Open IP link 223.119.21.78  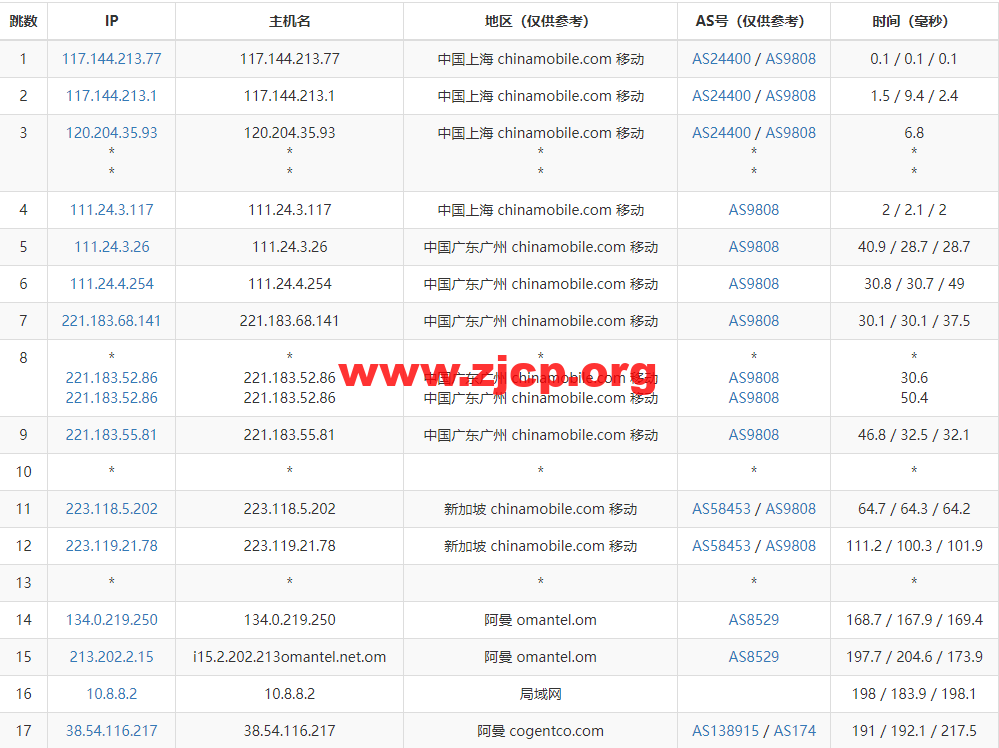tap(111, 545)
